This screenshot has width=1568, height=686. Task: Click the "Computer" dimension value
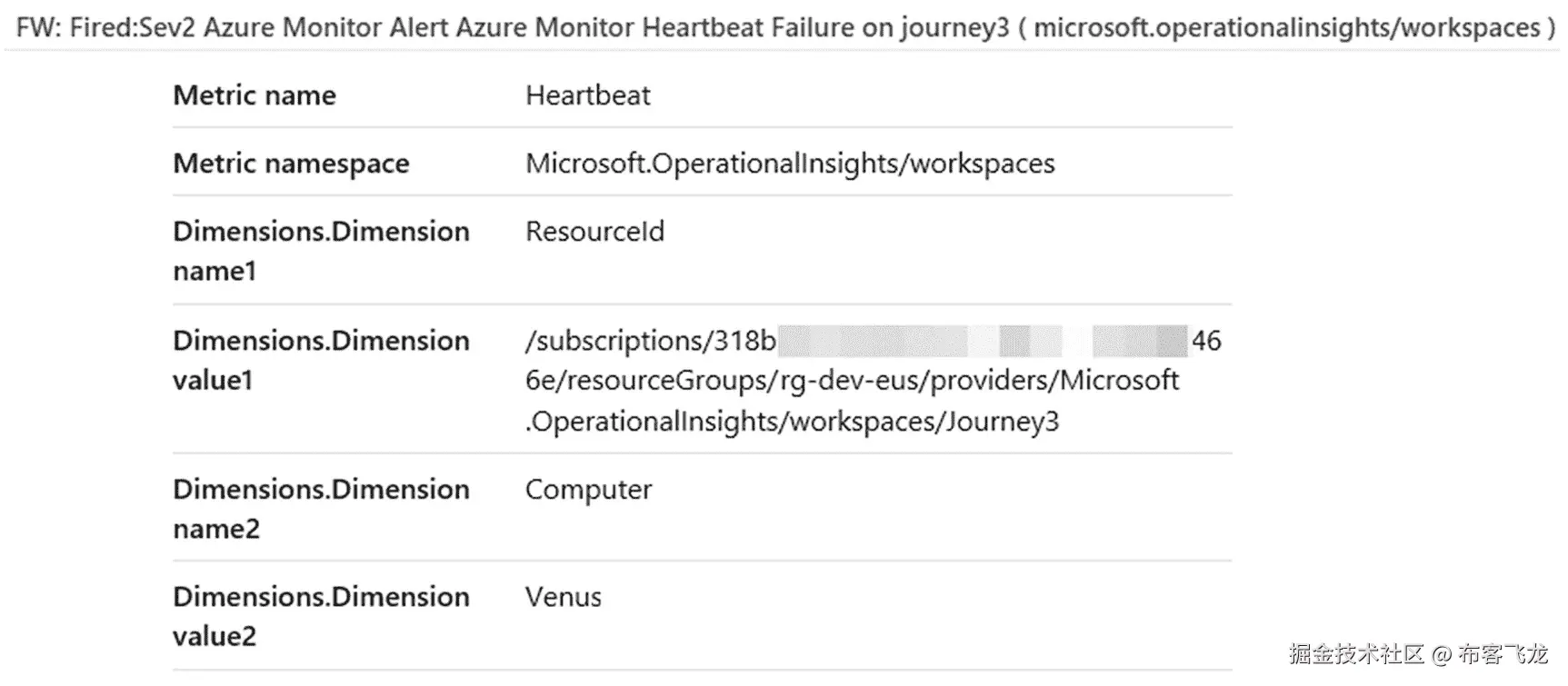tap(588, 490)
